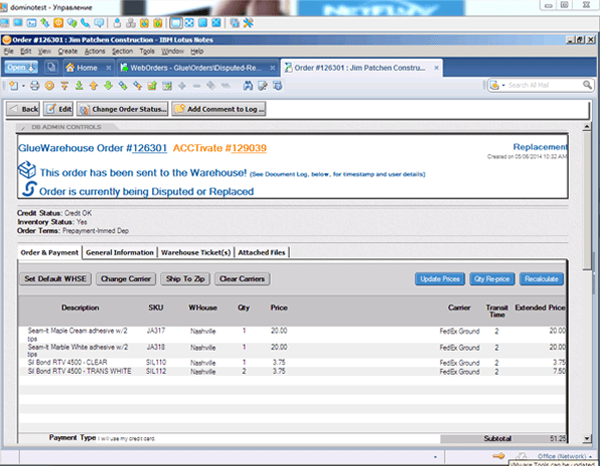Open the Section menu
This screenshot has width=600, height=466.
point(122,51)
